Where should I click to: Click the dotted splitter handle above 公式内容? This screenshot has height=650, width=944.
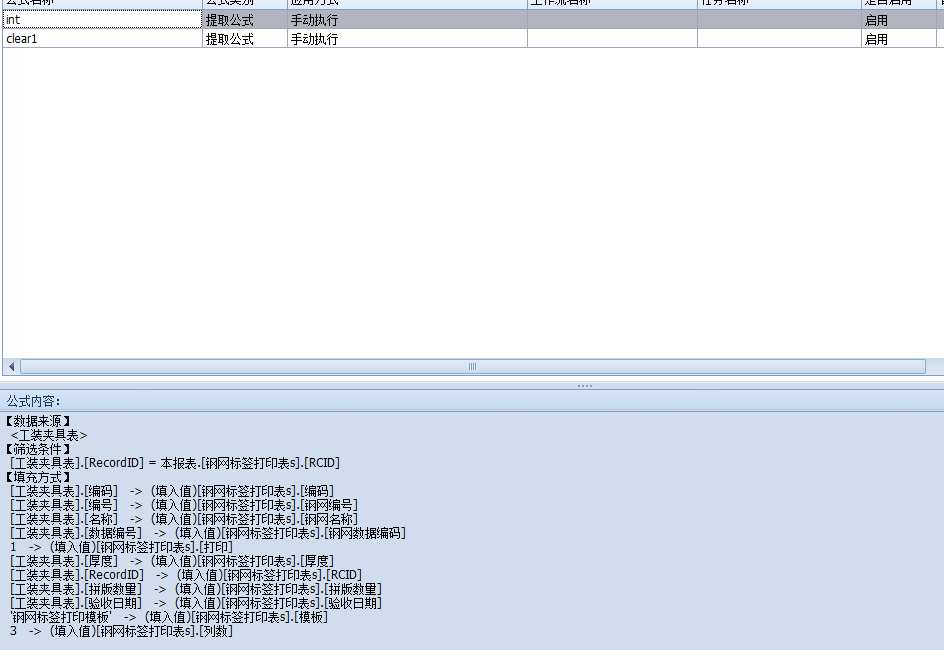click(584, 385)
